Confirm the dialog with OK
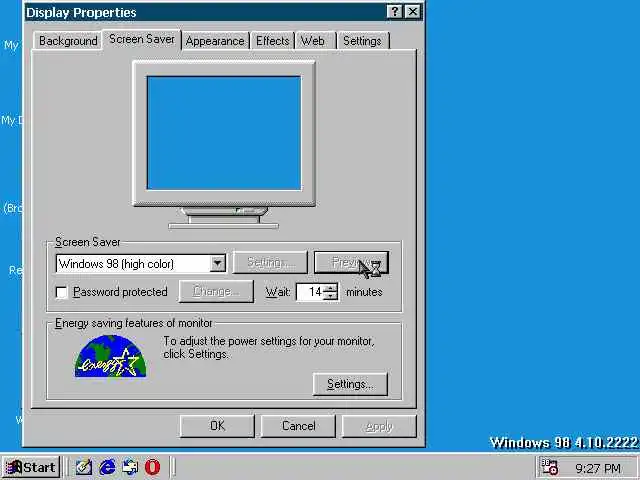This screenshot has width=640, height=480. pyautogui.click(x=217, y=426)
